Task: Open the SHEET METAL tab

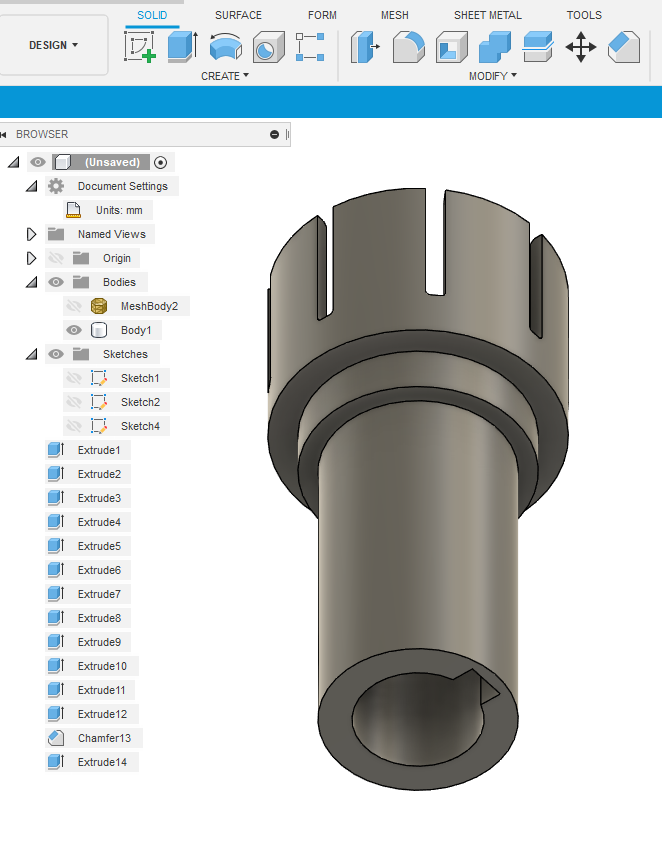Action: coord(487,15)
